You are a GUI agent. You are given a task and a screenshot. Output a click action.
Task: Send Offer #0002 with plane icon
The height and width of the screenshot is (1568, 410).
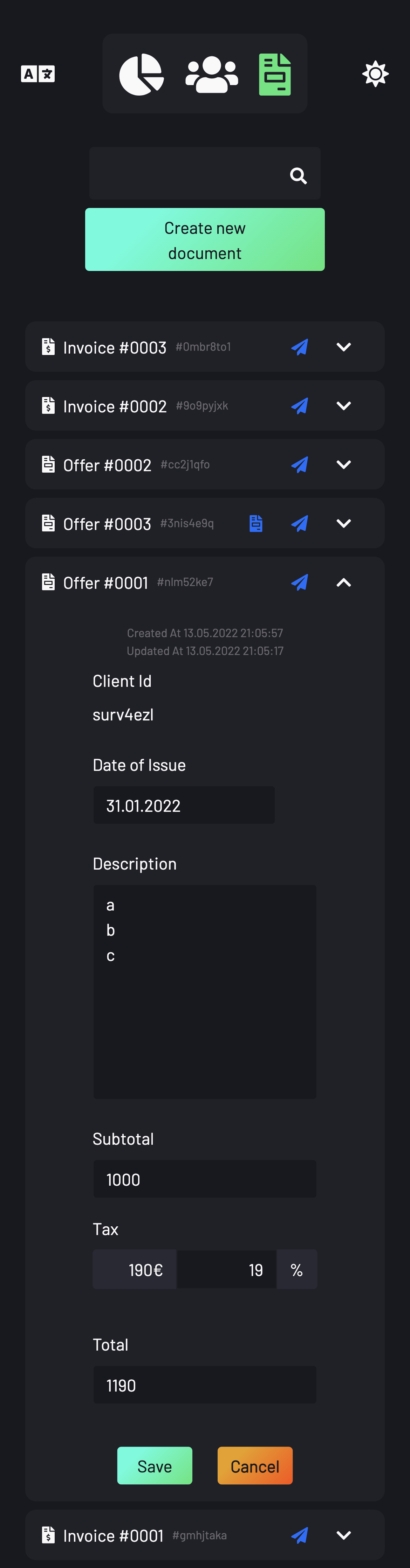pos(300,465)
